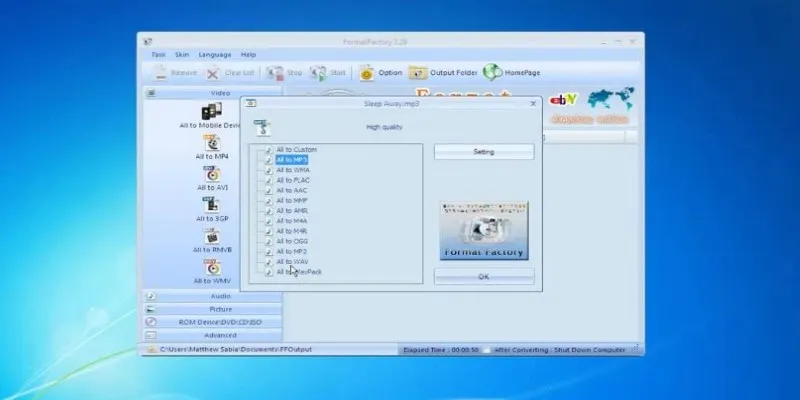Collapse the Video category header

213,93
